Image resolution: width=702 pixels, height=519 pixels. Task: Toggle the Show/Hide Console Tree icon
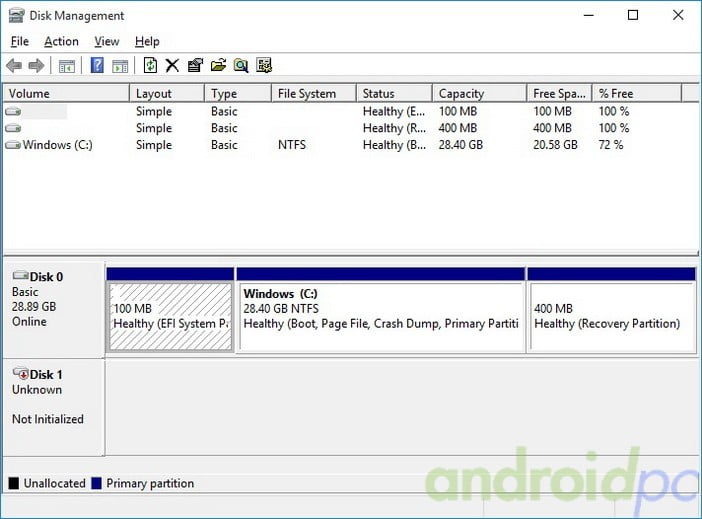click(67, 66)
